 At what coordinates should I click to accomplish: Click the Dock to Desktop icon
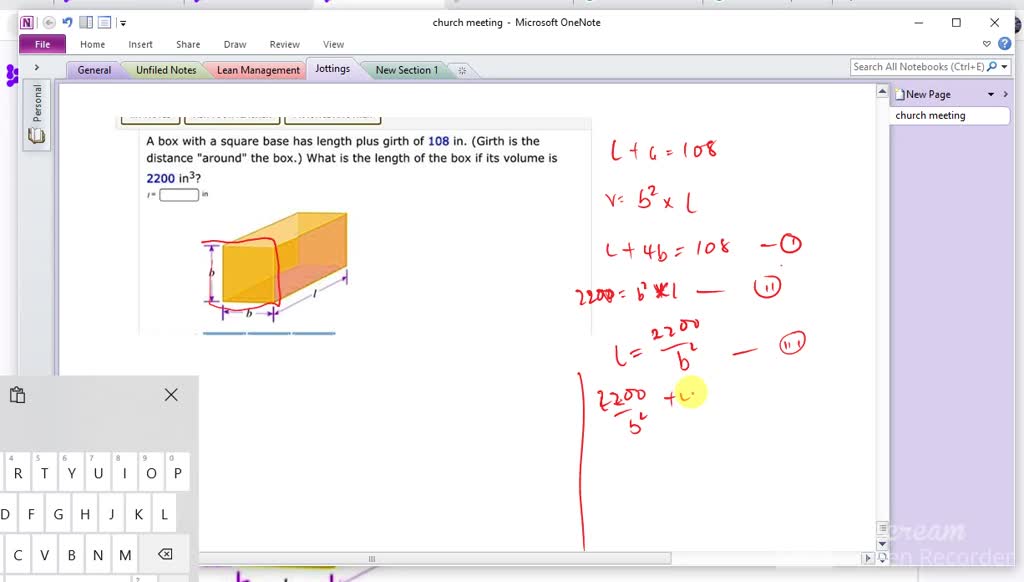pos(86,22)
